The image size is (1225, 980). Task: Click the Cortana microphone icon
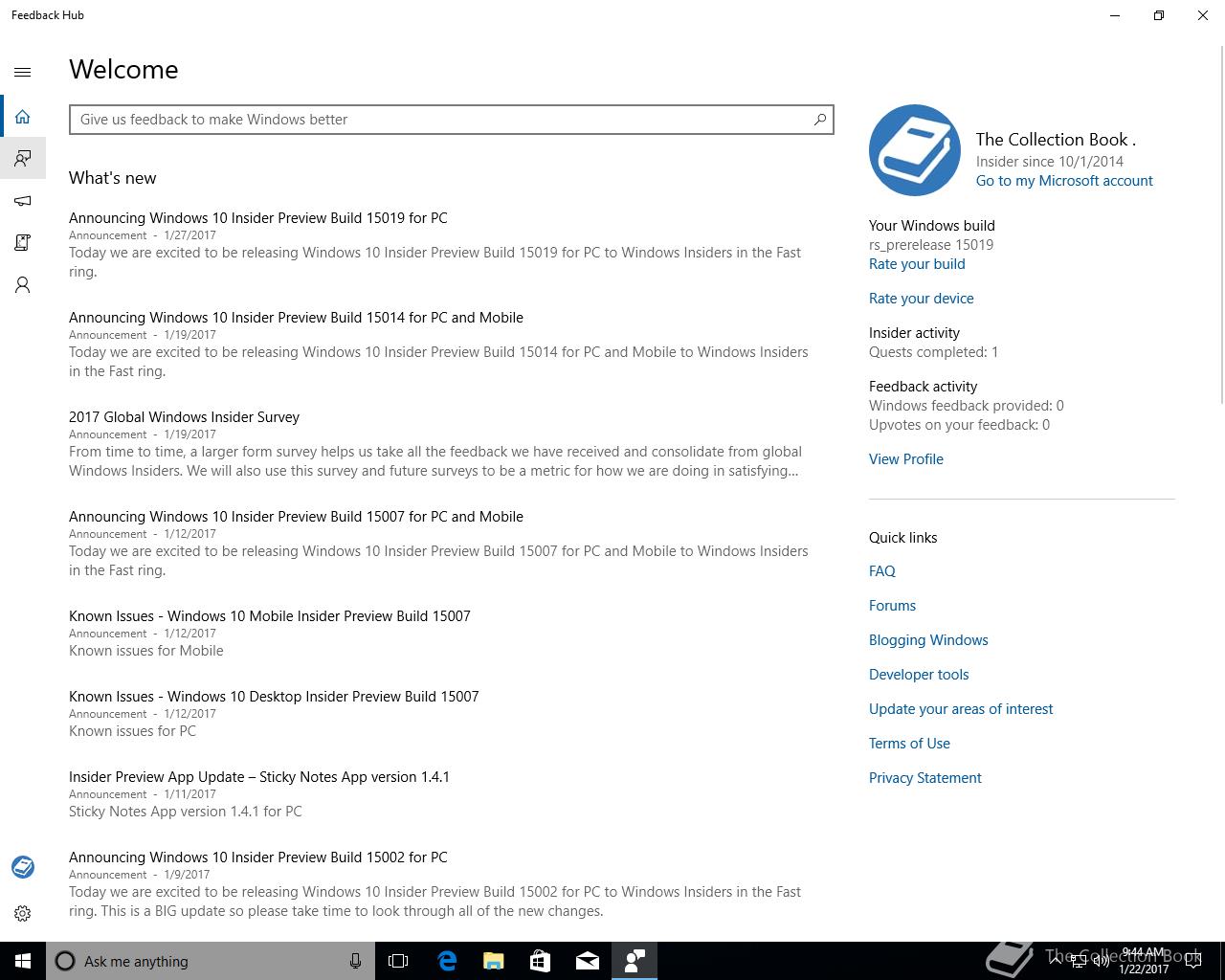355,961
